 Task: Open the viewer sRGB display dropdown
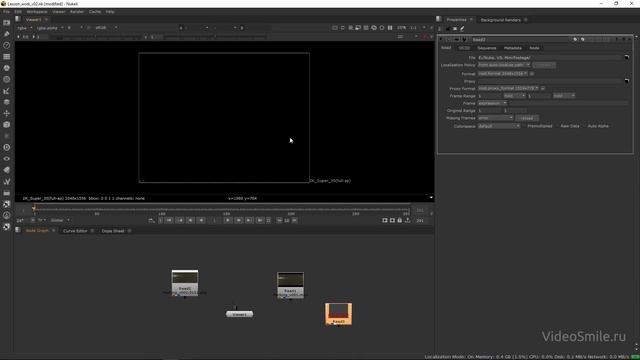click(106, 28)
